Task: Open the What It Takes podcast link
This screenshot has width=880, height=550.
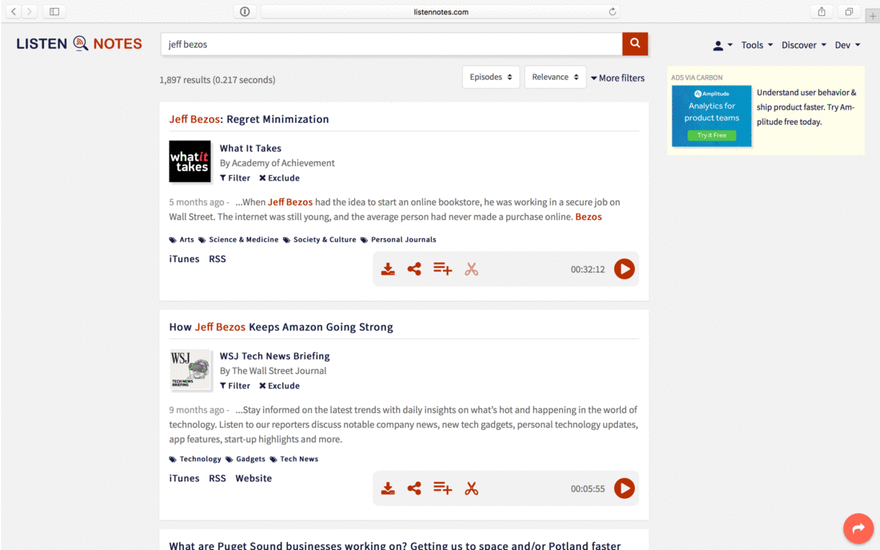Action: coord(250,148)
